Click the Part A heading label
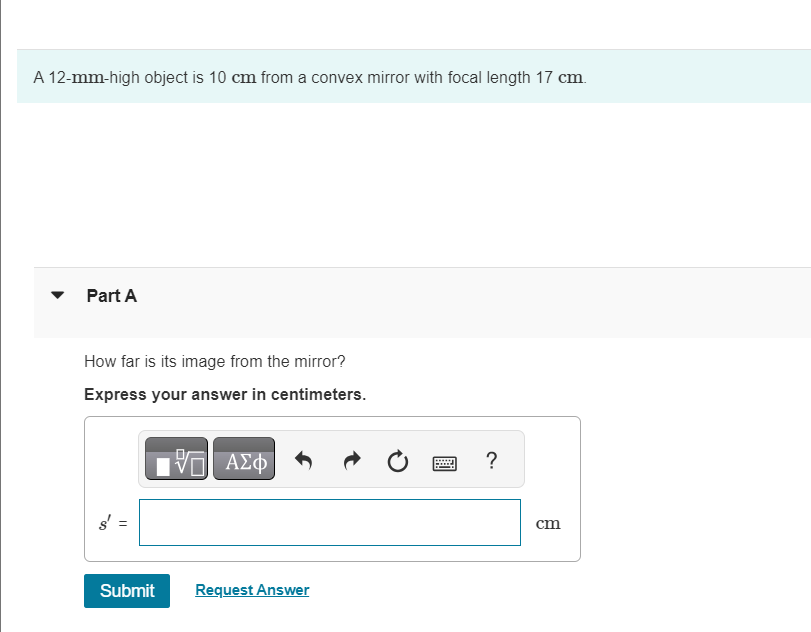The width and height of the screenshot is (811, 632). tap(112, 296)
